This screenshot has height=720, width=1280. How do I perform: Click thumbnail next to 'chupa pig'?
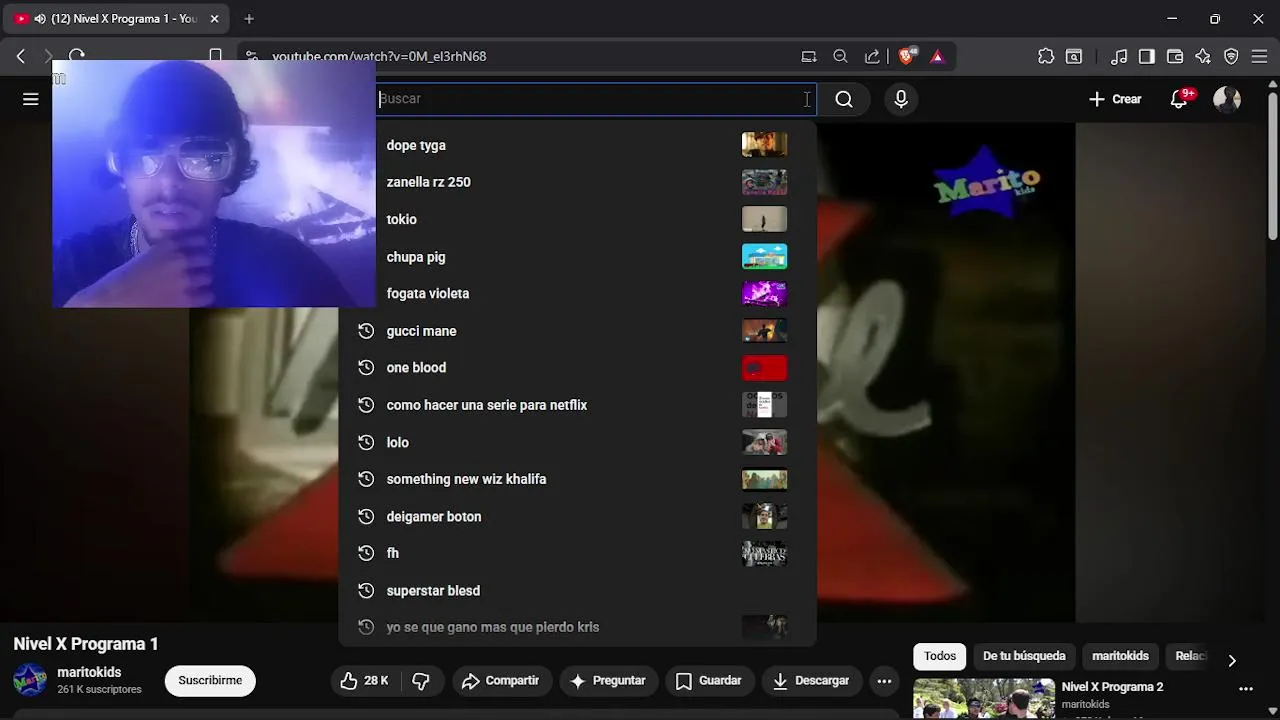pos(764,257)
